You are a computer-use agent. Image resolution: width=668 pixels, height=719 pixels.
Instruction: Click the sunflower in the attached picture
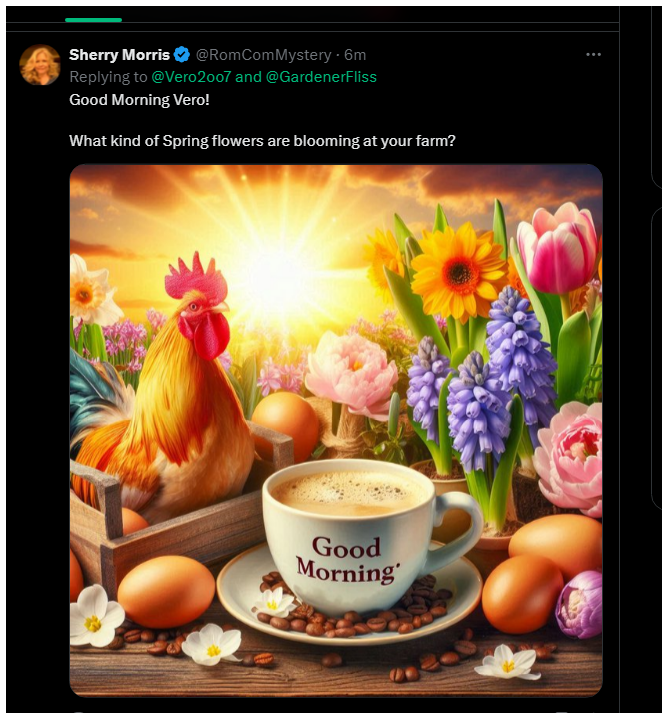[458, 270]
